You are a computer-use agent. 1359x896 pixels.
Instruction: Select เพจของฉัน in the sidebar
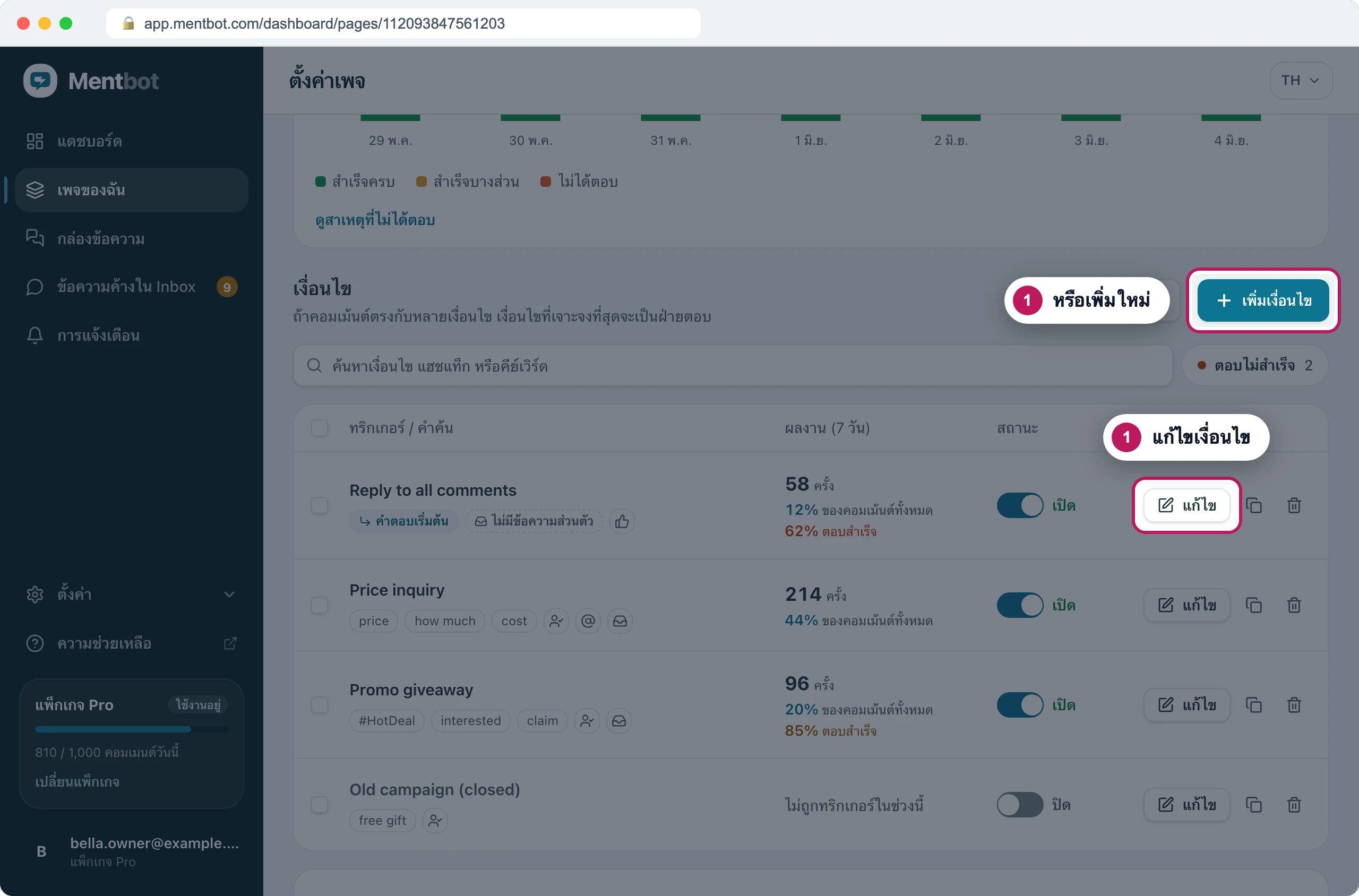point(132,189)
